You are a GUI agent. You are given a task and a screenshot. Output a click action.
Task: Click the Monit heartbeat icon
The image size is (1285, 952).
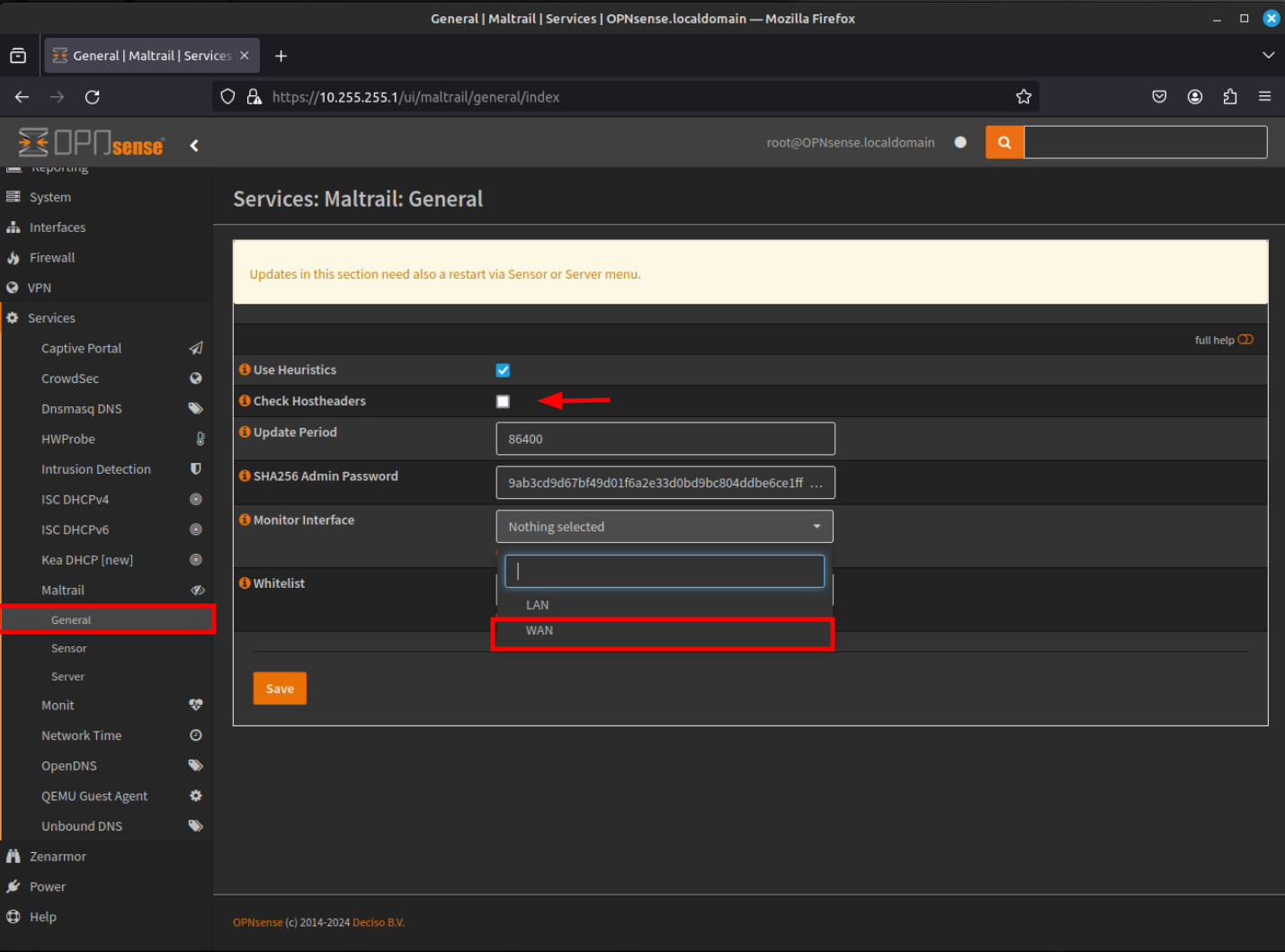point(196,705)
